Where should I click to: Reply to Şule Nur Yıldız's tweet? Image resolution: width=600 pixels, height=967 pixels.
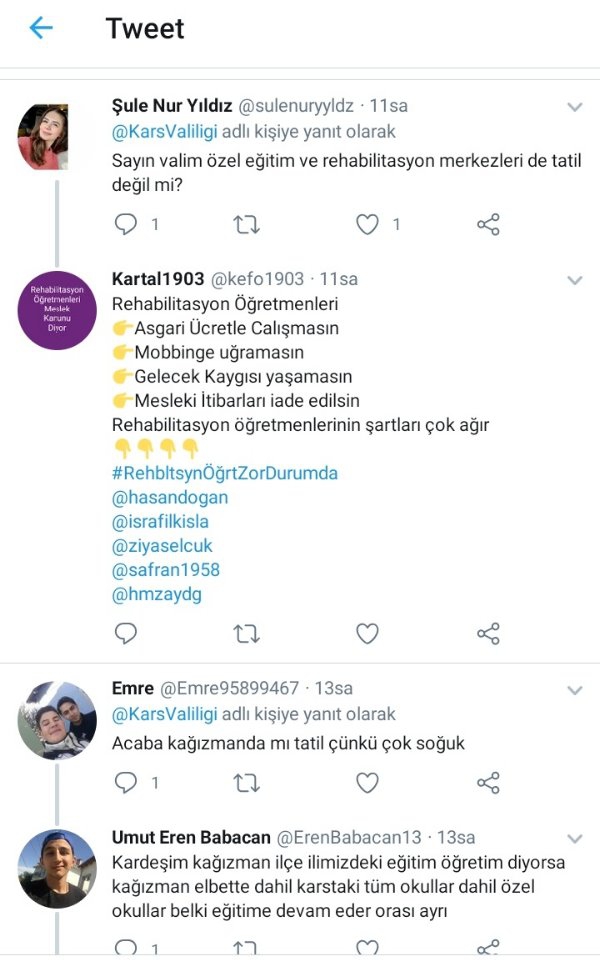pos(126,224)
